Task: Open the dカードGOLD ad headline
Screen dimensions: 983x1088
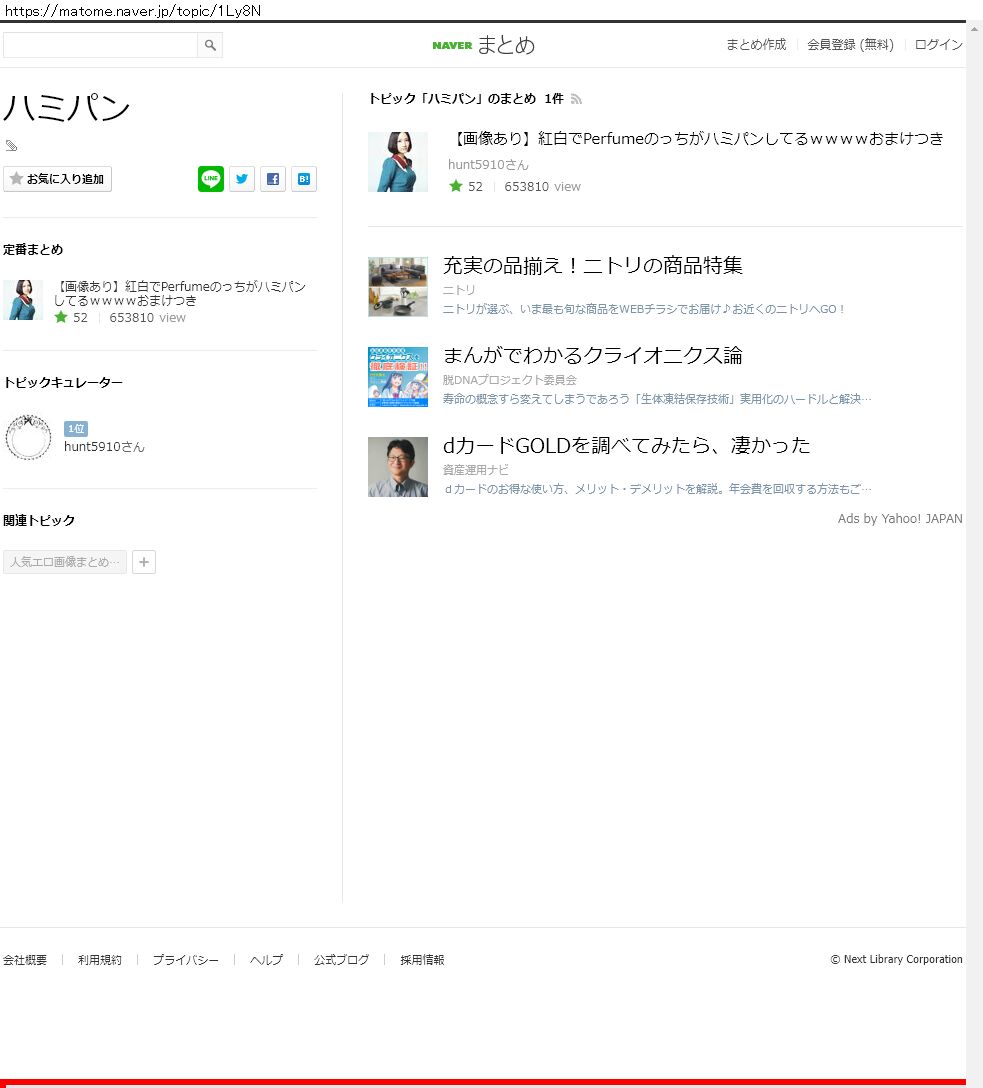Action: [x=626, y=445]
